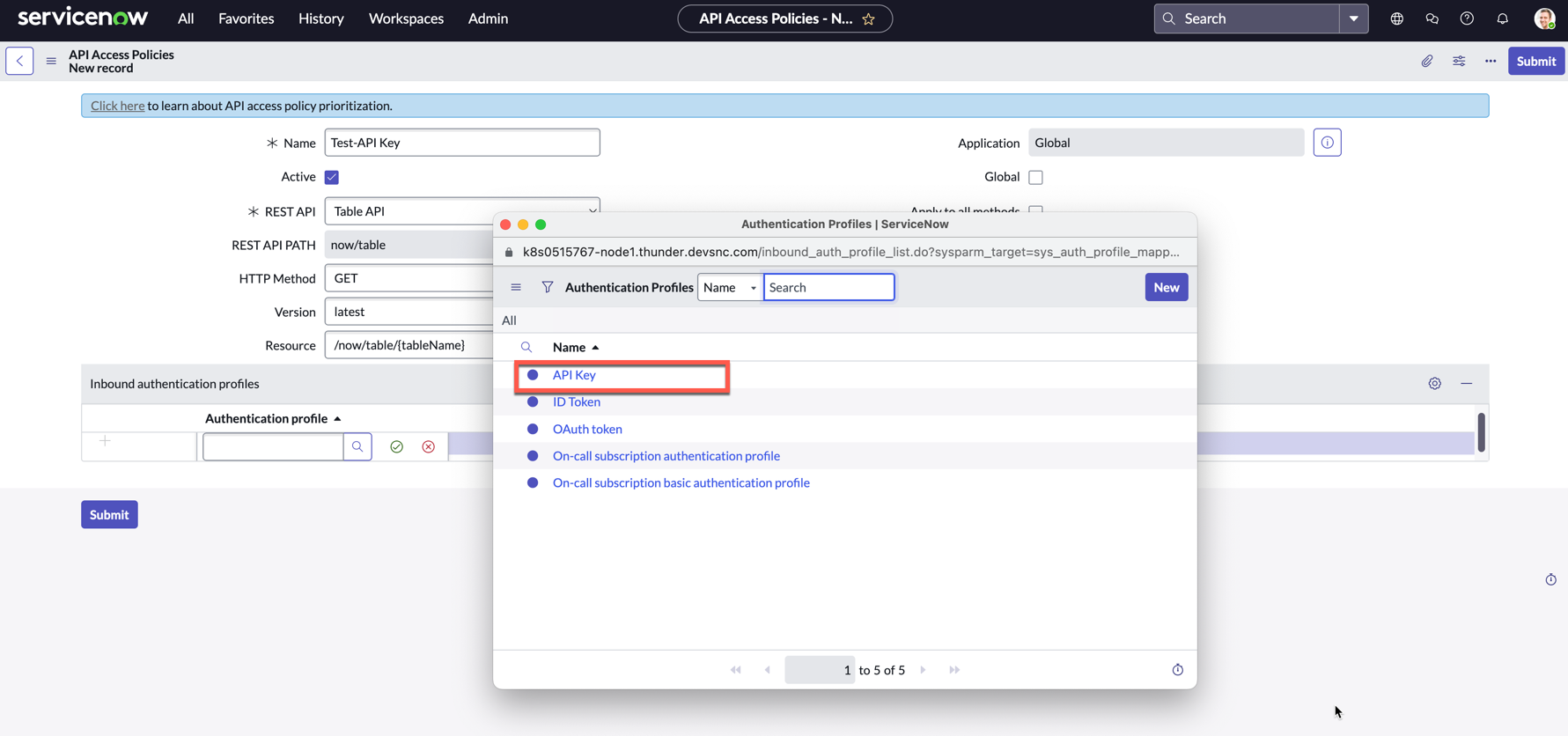Go to last page arrow in popup

(954, 670)
